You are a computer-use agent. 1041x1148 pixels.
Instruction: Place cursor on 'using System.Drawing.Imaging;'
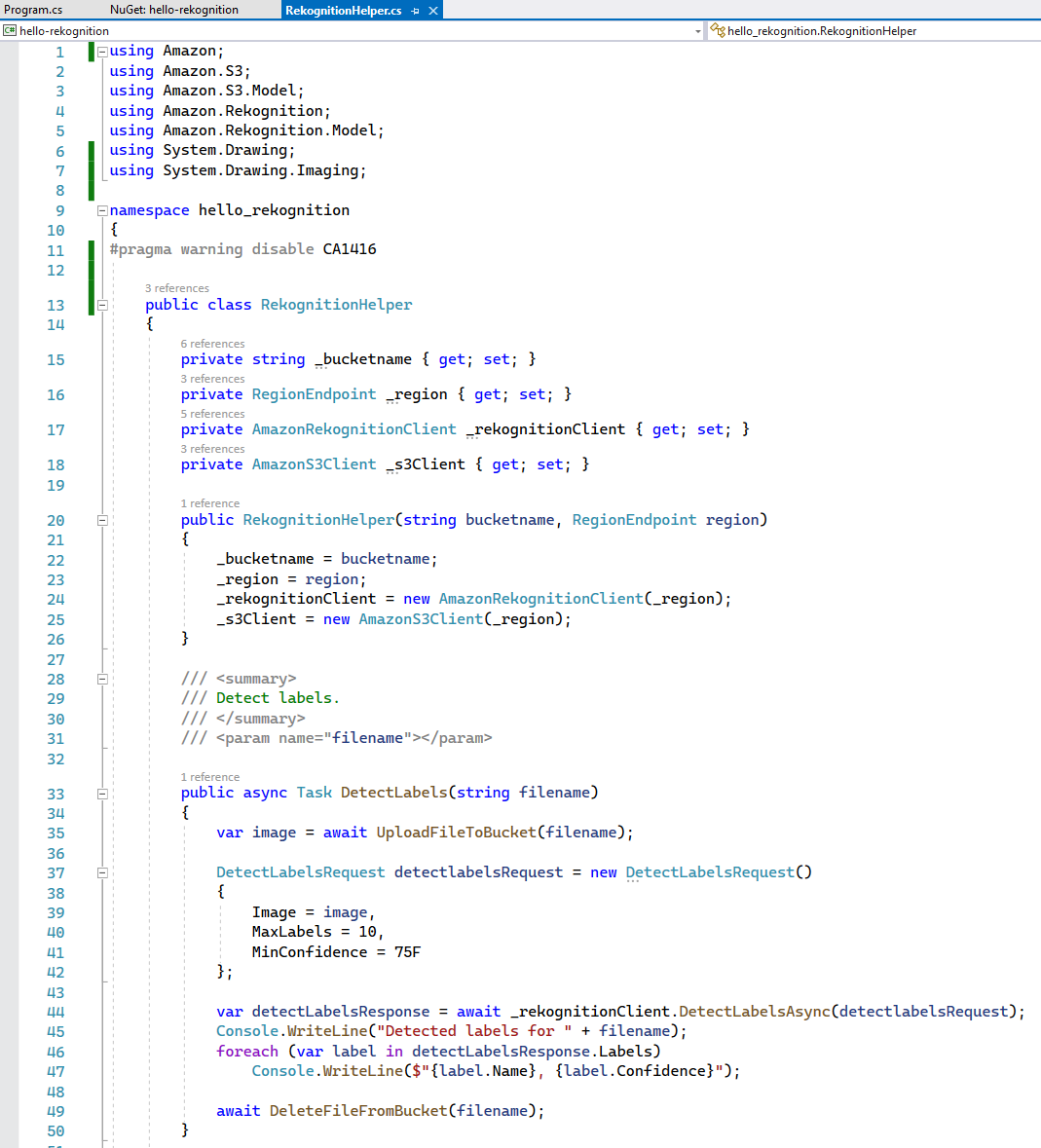[x=238, y=170]
